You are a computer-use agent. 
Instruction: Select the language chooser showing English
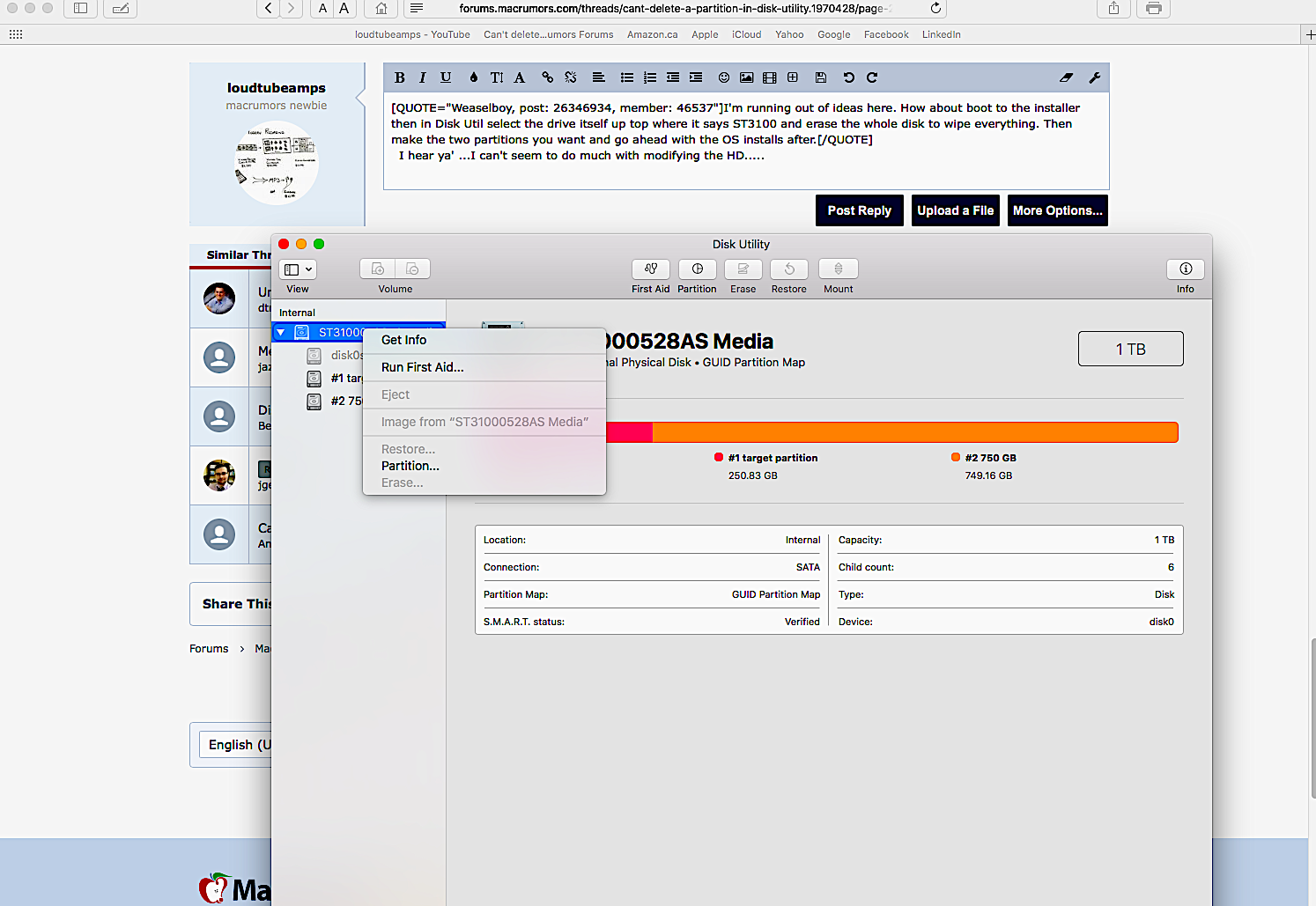point(236,745)
